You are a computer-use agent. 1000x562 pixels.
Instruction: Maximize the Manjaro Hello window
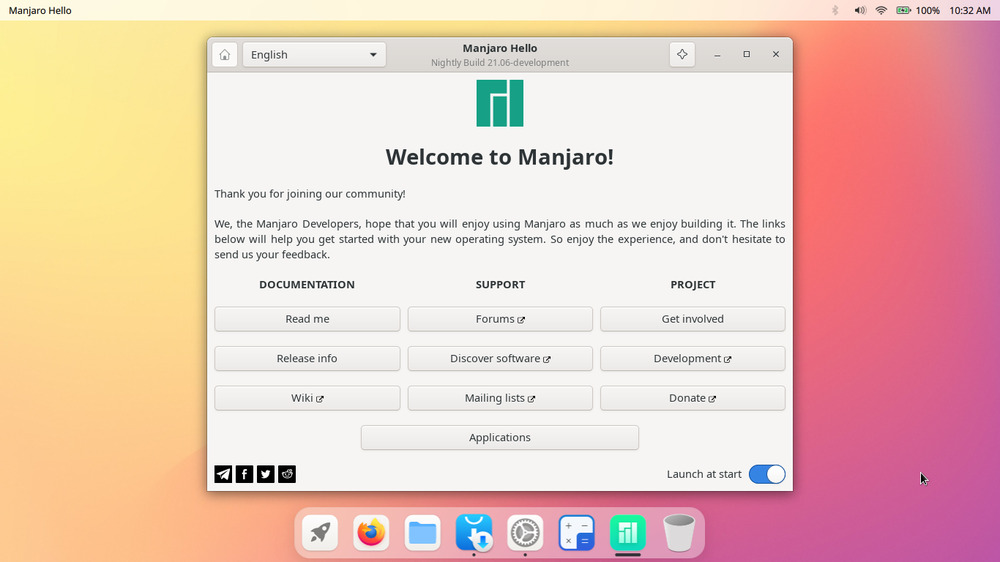click(746, 54)
